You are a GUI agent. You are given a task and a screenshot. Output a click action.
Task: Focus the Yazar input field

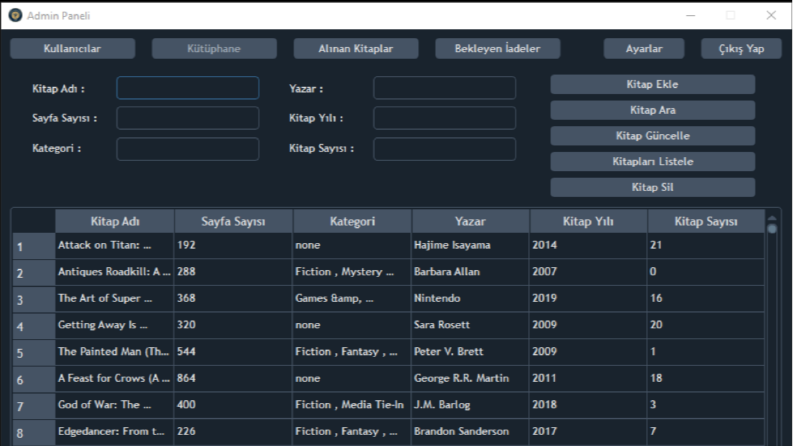[x=445, y=88]
